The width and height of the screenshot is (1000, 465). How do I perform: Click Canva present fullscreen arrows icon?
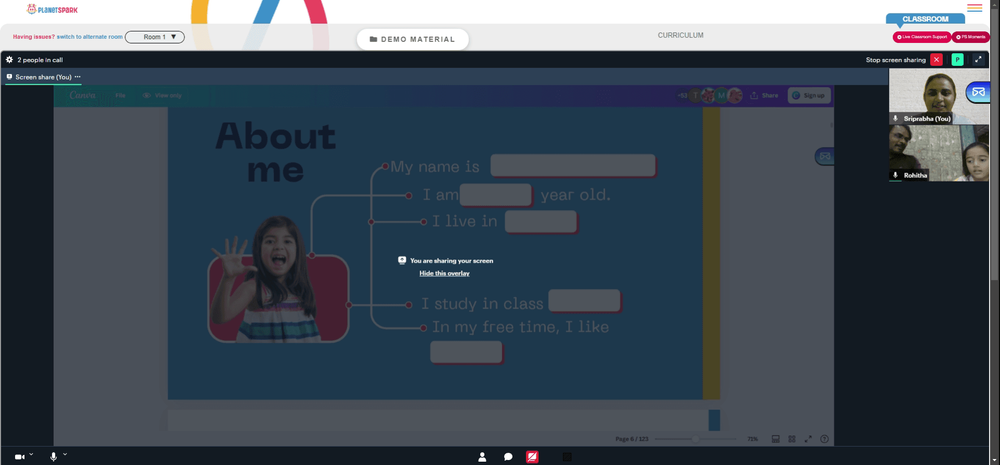pos(808,439)
